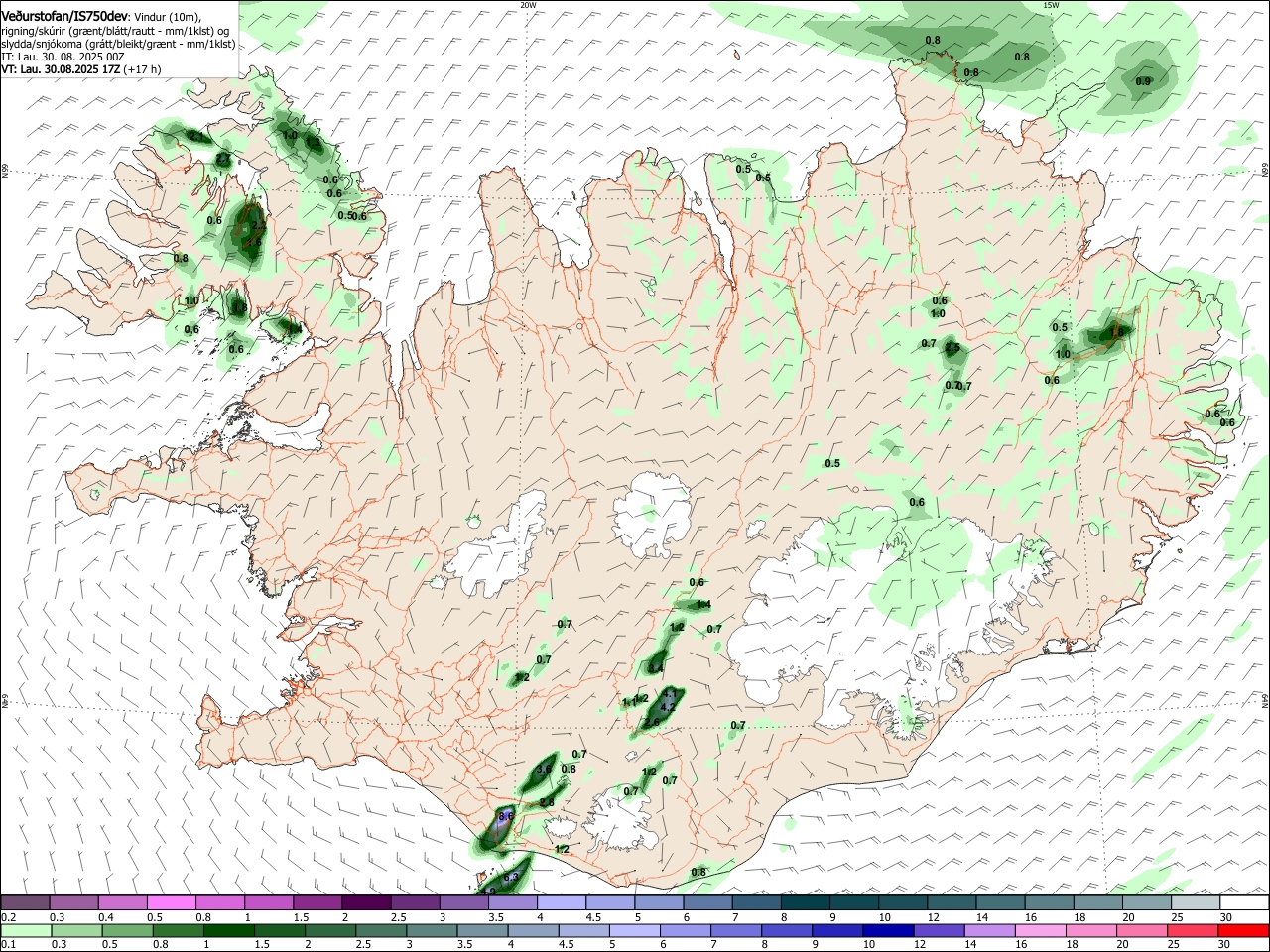Select the dark purple 2–2.5 snow scale swatch
The width and height of the screenshot is (1270, 952).
365,902
